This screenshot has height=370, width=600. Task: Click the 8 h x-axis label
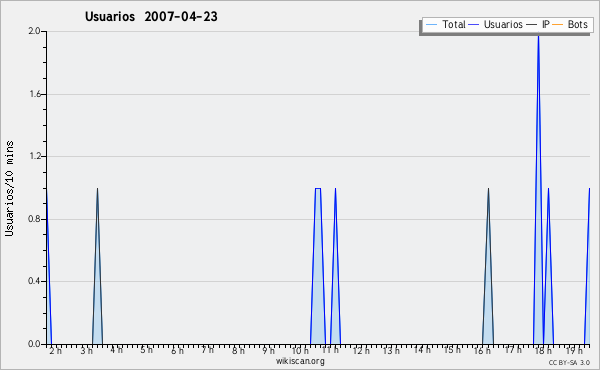point(238,350)
